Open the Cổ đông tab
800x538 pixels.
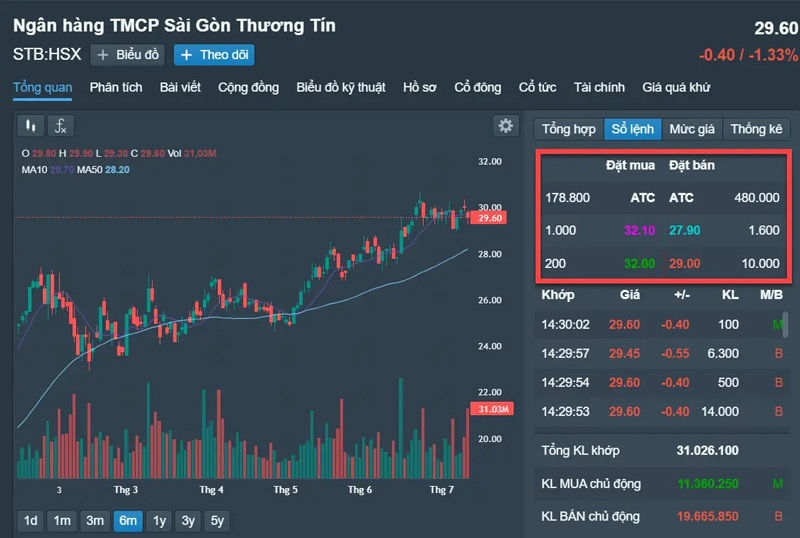point(478,87)
